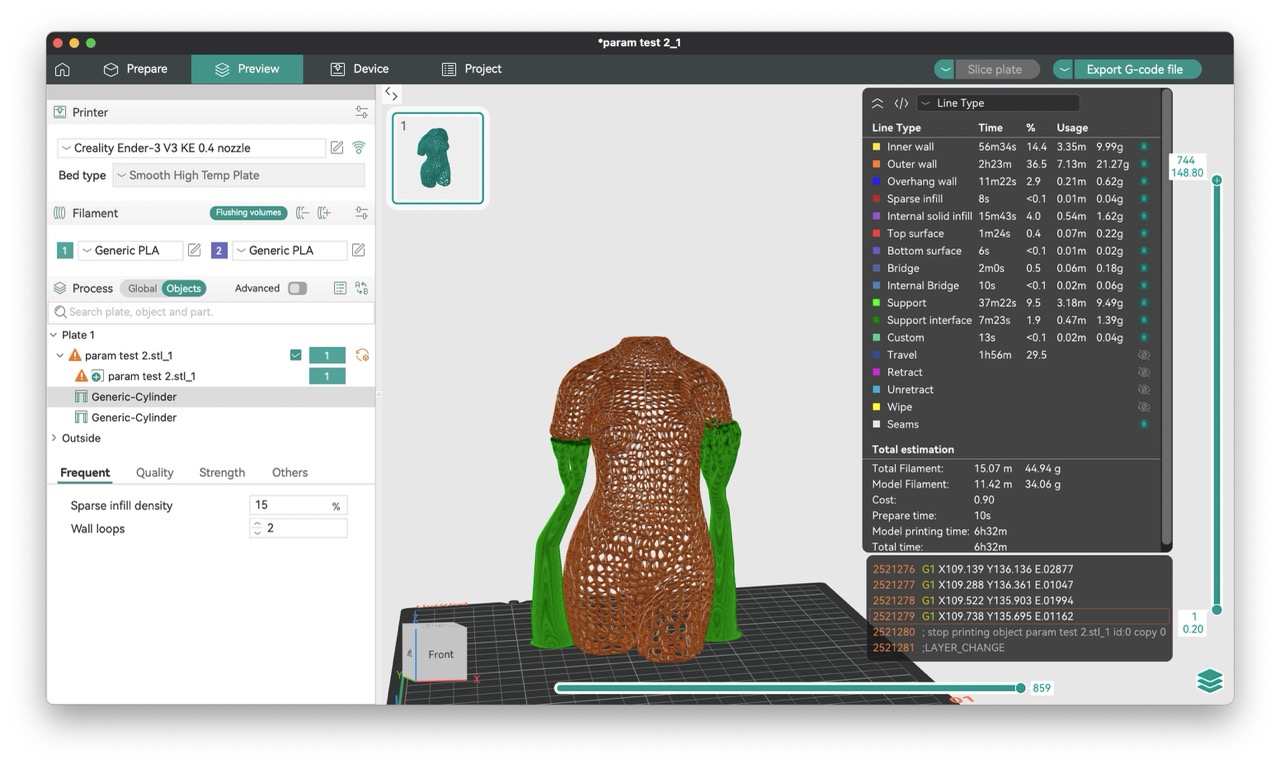1280x765 pixels.
Task: Open the Line Type view dropdown
Action: coord(998,103)
